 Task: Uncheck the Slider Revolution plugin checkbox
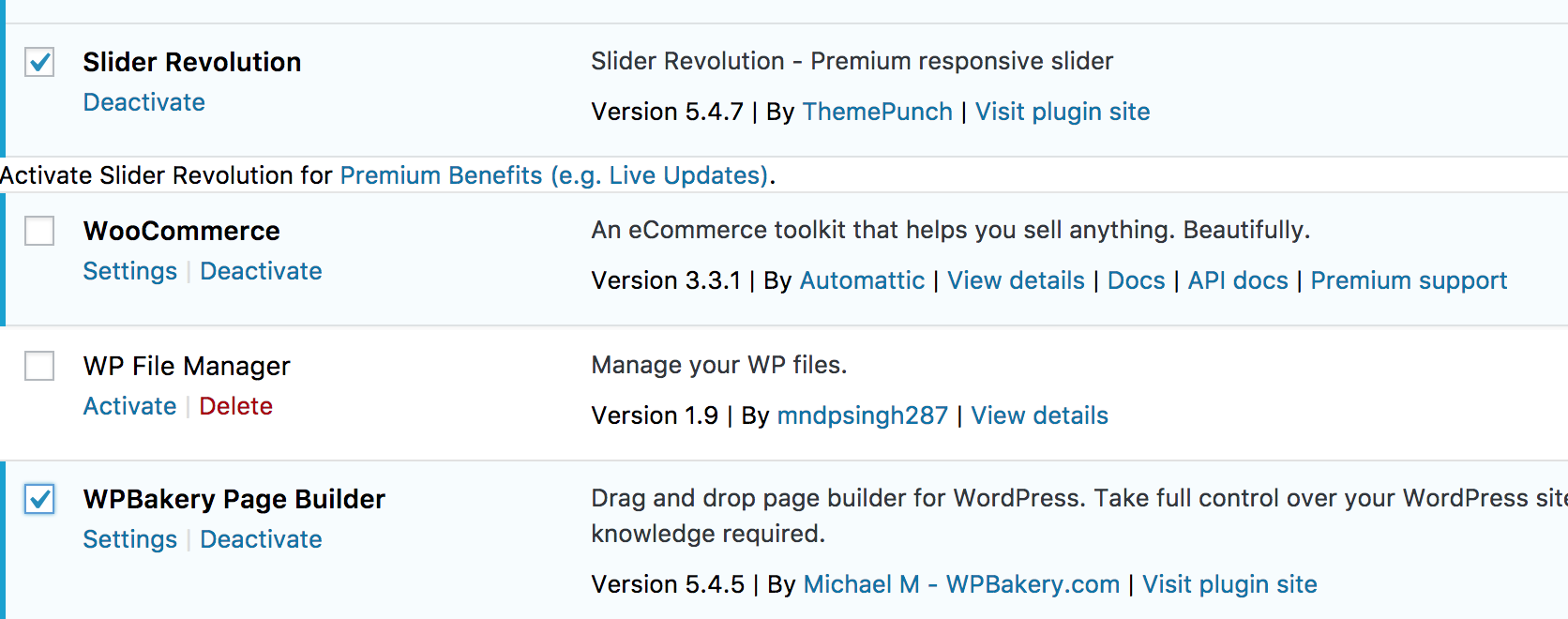click(39, 63)
